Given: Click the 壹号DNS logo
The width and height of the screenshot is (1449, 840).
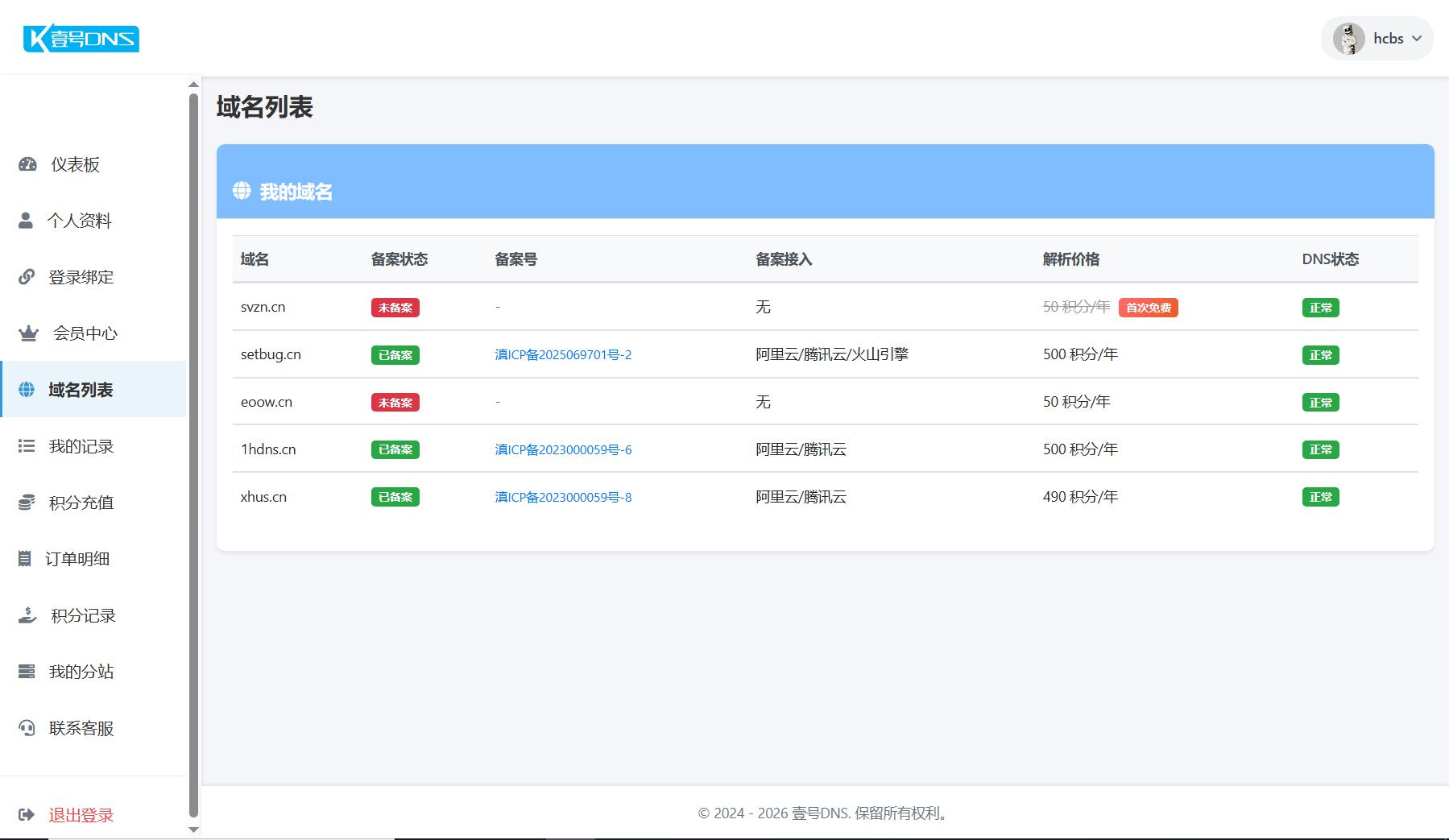Looking at the screenshot, I should pos(81,39).
